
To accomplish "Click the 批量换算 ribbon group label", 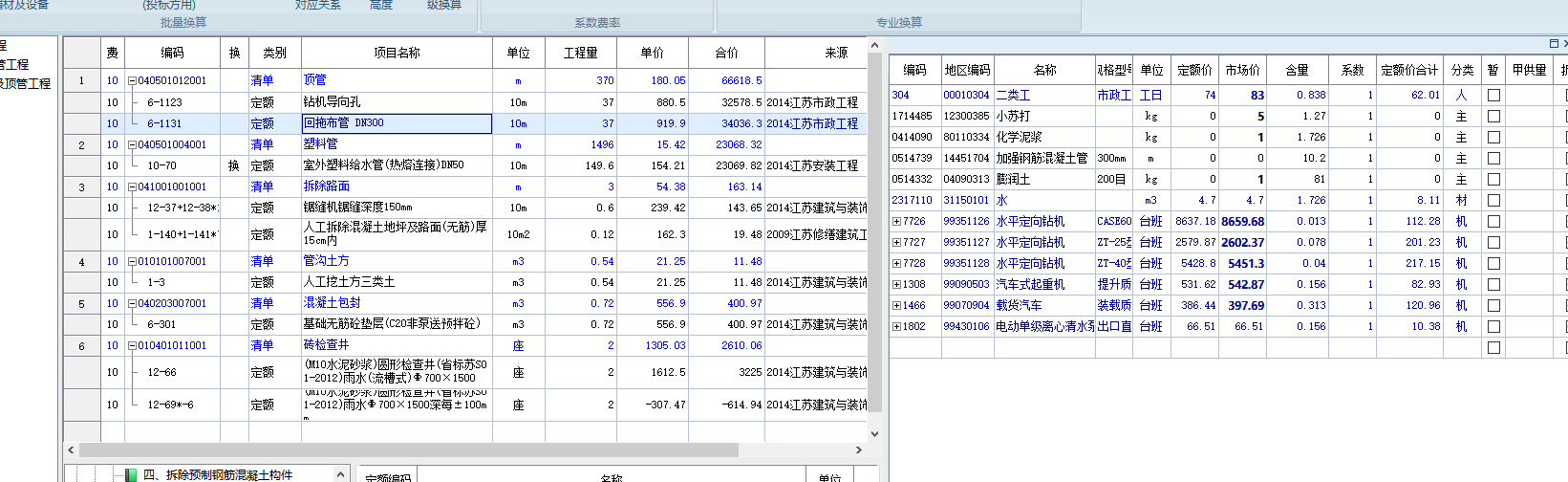I will pyautogui.click(x=183, y=22).
